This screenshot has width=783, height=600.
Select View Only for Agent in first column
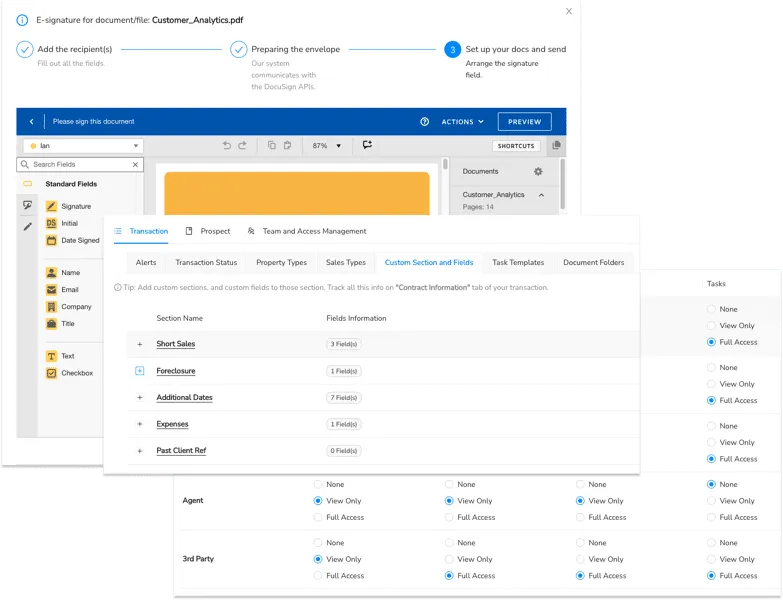(318, 501)
